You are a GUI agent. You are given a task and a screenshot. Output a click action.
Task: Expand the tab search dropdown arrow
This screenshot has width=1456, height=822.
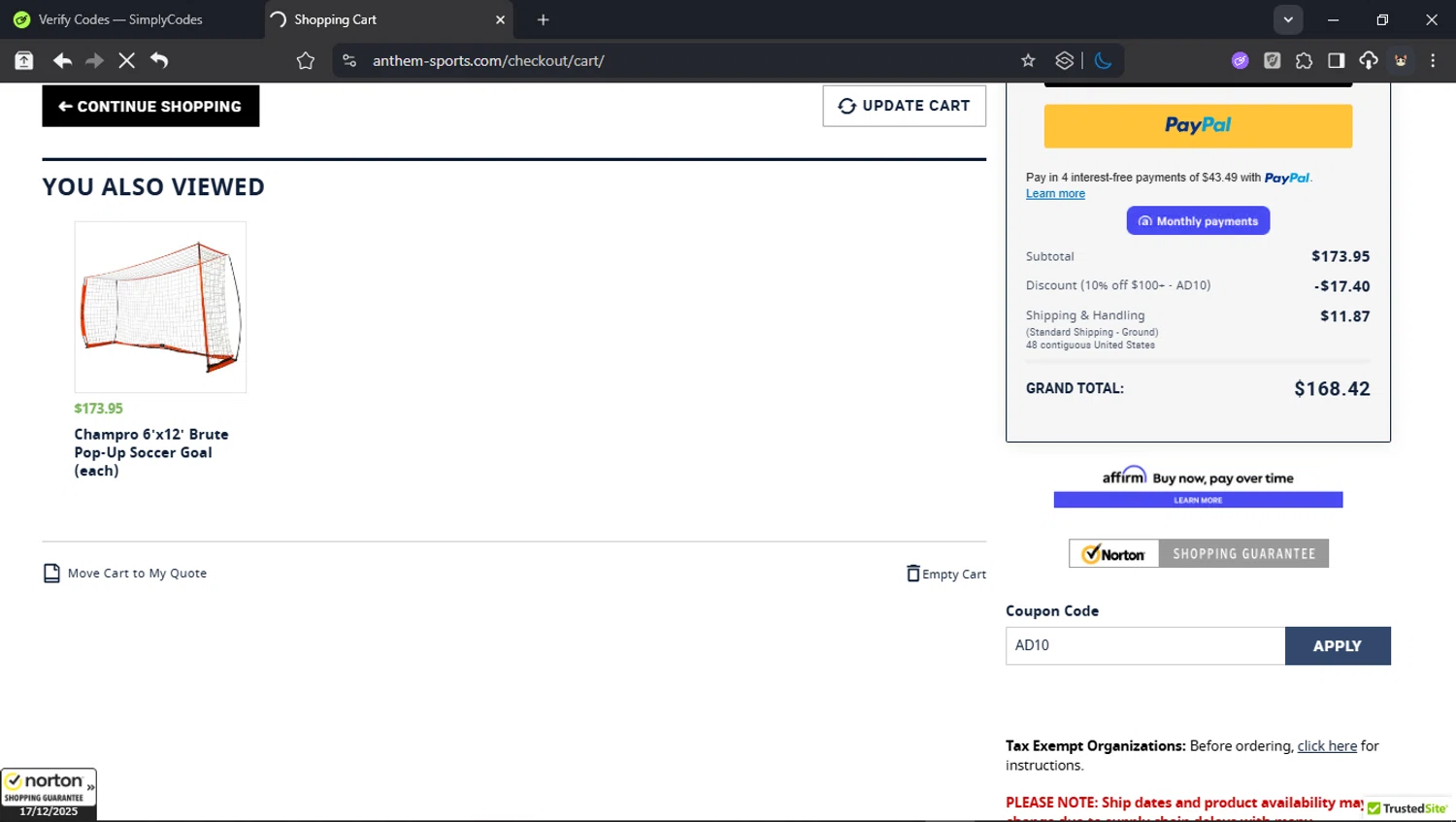click(1288, 19)
